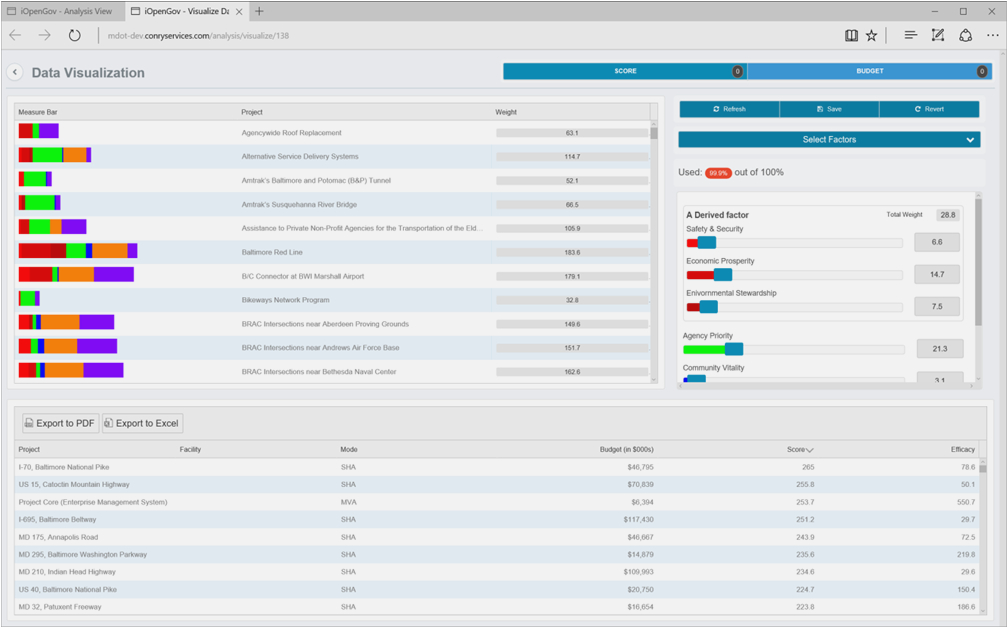The width and height of the screenshot is (1008, 628).
Task: Open the browser reading view
Action: (x=851, y=35)
